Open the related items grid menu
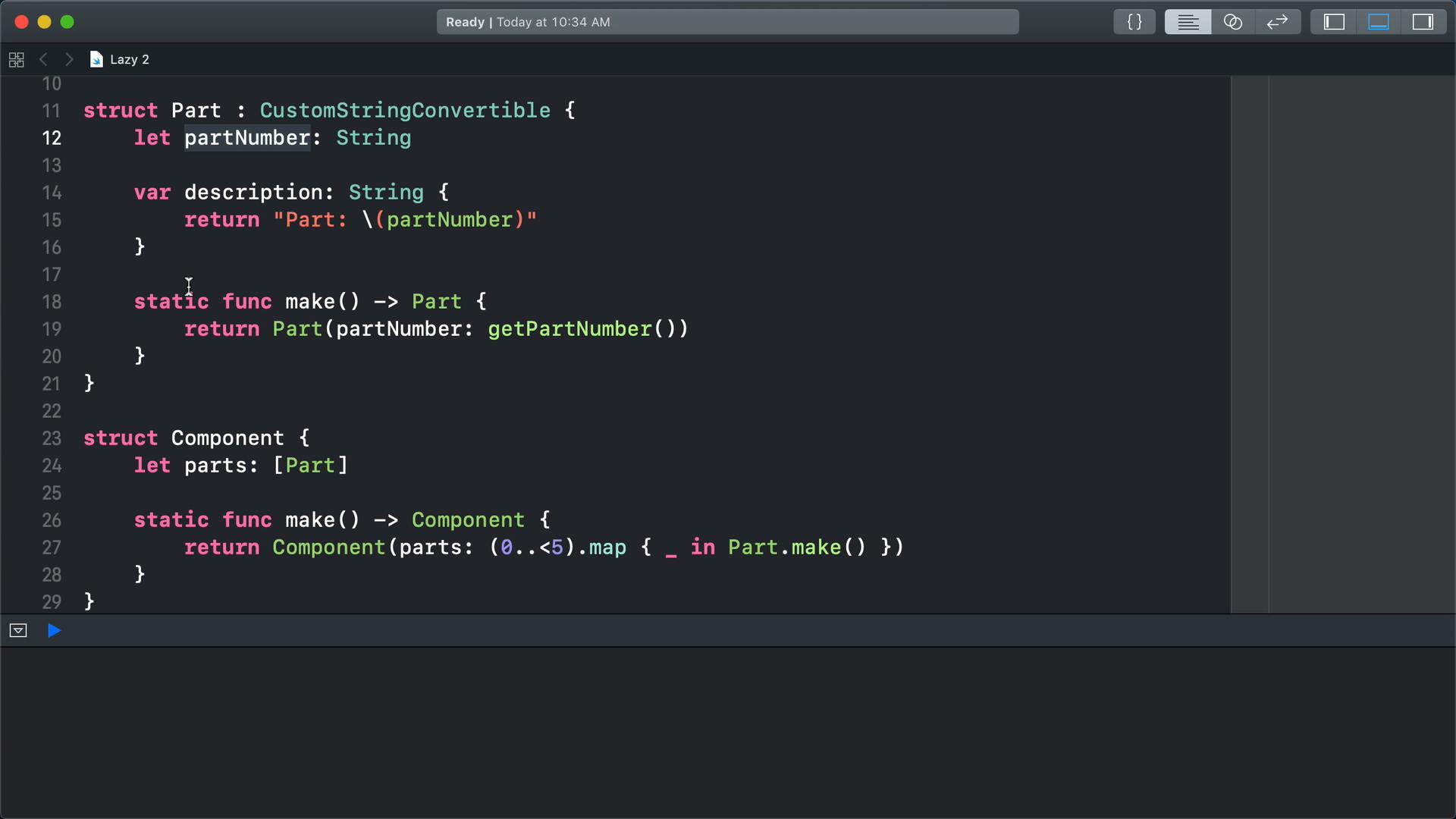This screenshot has height=819, width=1456. tap(17, 59)
